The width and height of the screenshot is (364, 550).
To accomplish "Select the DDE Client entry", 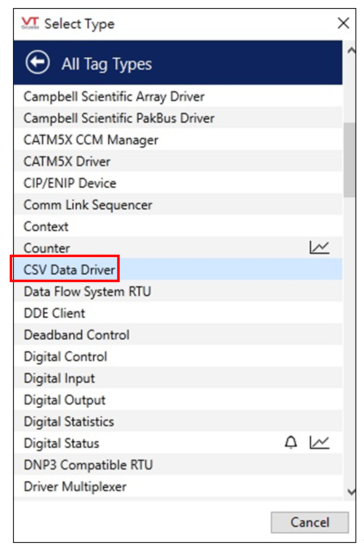I will [178, 313].
